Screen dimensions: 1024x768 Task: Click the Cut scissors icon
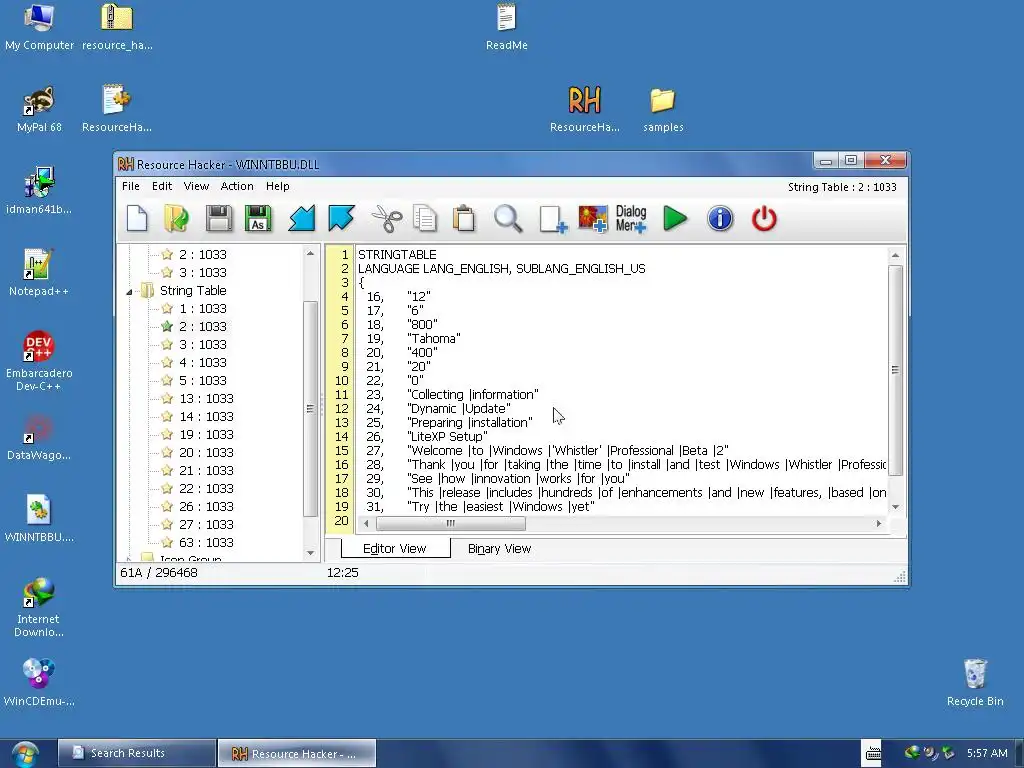click(x=387, y=218)
